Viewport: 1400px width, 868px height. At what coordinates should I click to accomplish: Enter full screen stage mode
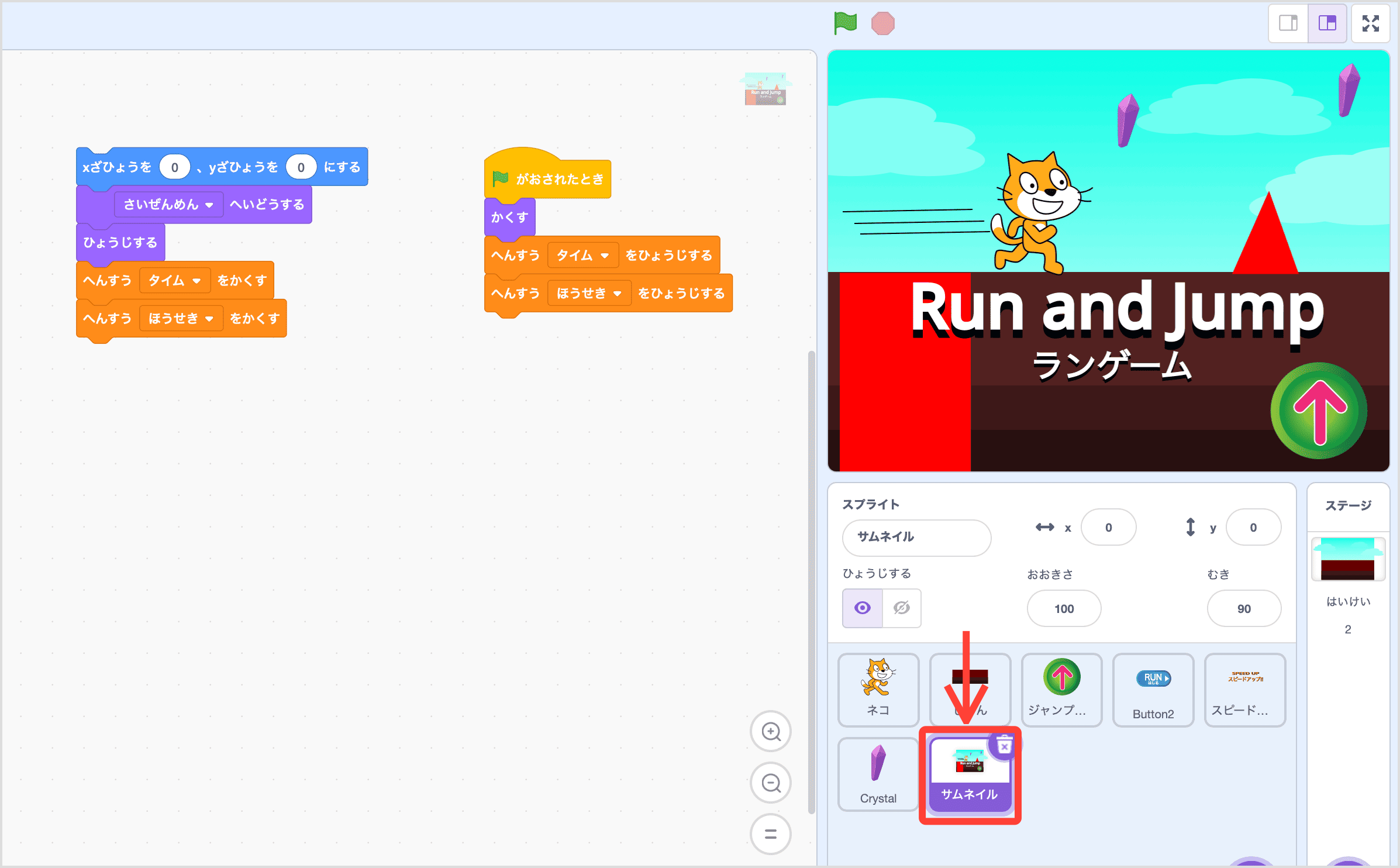tap(1370, 23)
